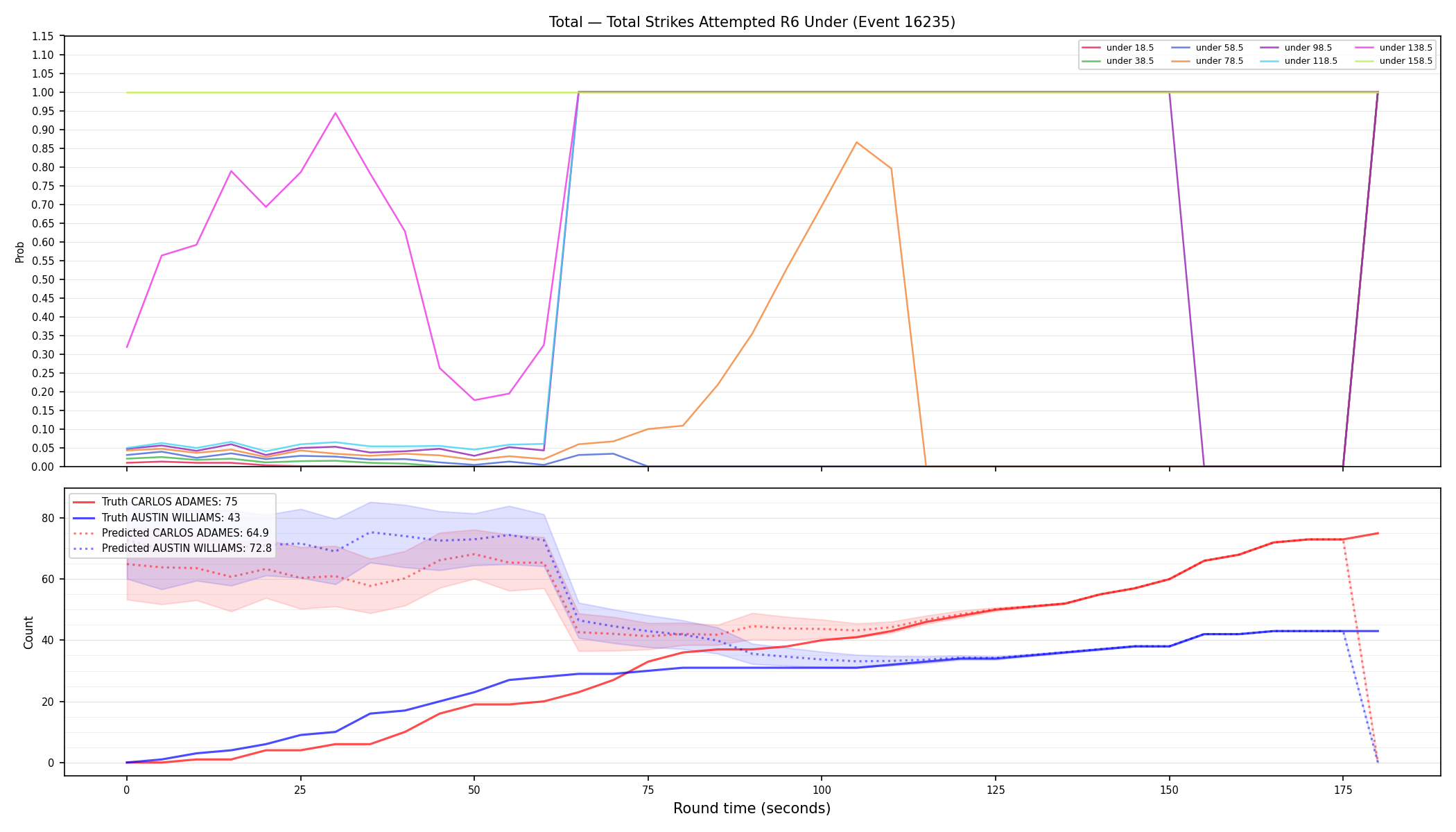Pick the 0.25 tick on the Prob axis

42,373
